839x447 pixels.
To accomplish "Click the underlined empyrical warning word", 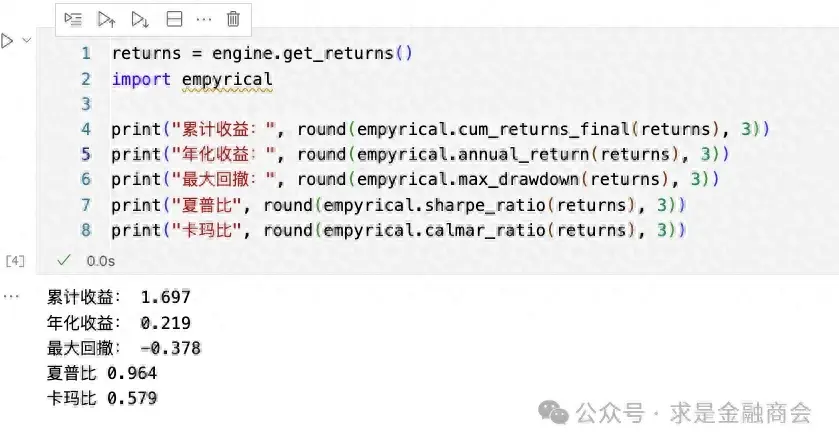I will click(227, 80).
